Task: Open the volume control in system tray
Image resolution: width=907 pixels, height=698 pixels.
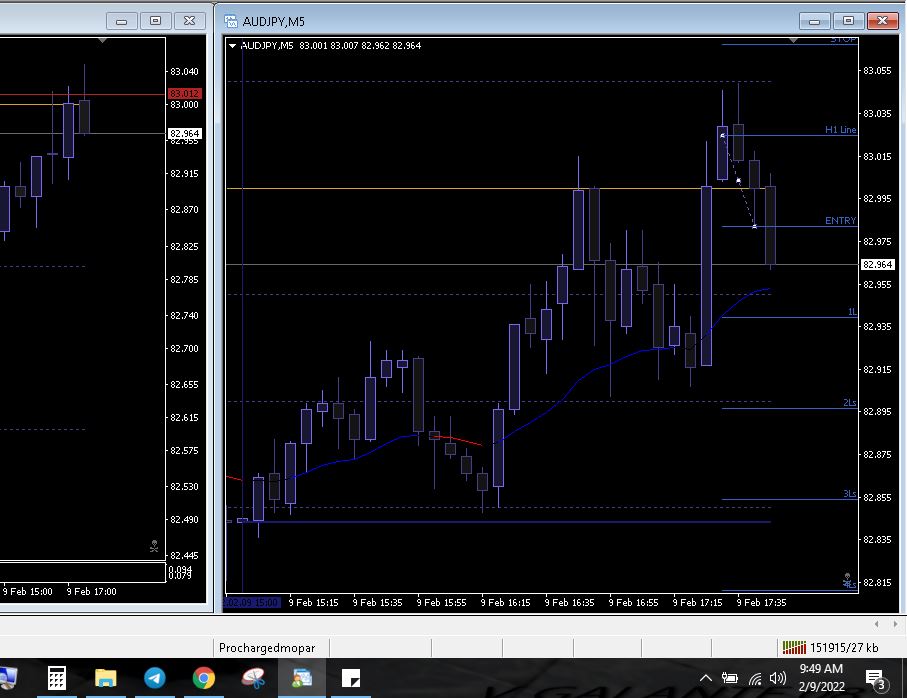Action: click(x=778, y=679)
